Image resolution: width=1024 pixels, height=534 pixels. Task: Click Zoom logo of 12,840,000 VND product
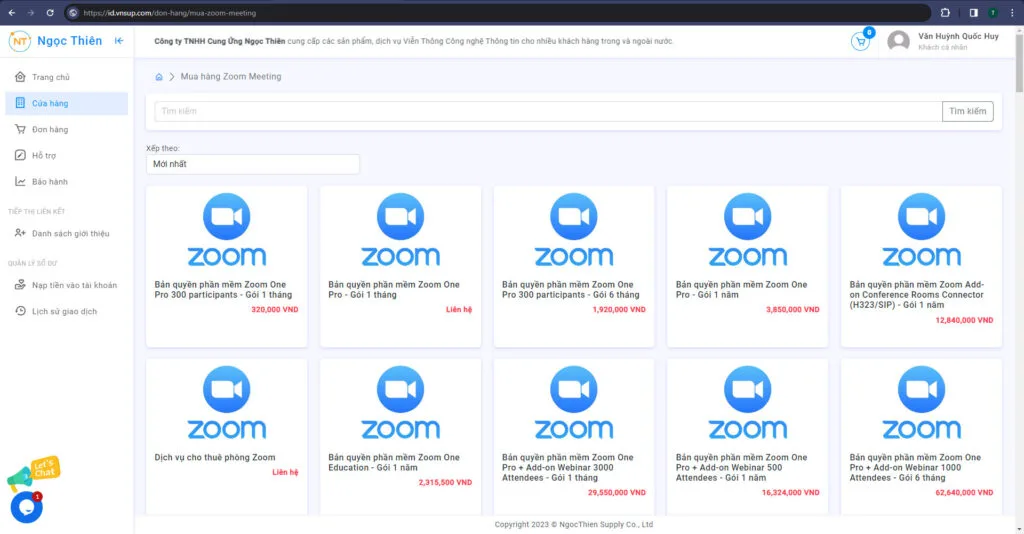[921, 230]
